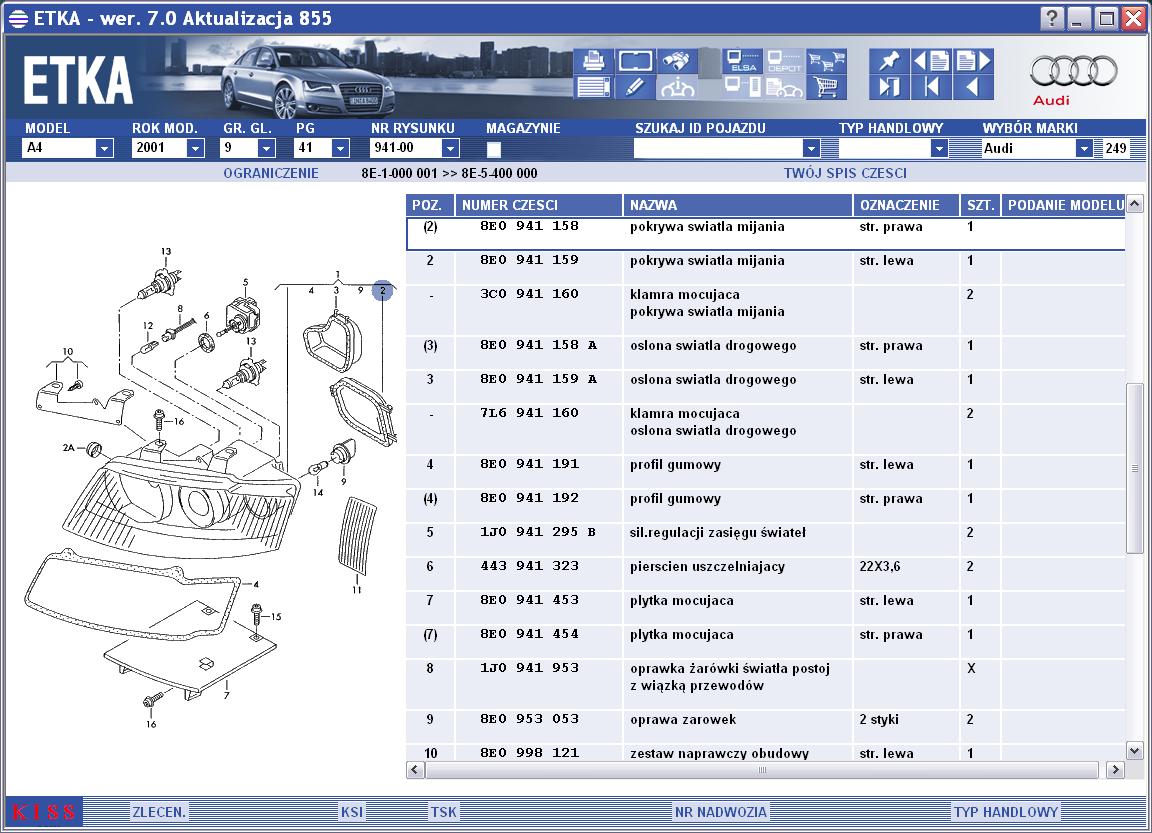Click the PODANIE MODELU column header
The height and width of the screenshot is (833, 1152).
point(1063,205)
